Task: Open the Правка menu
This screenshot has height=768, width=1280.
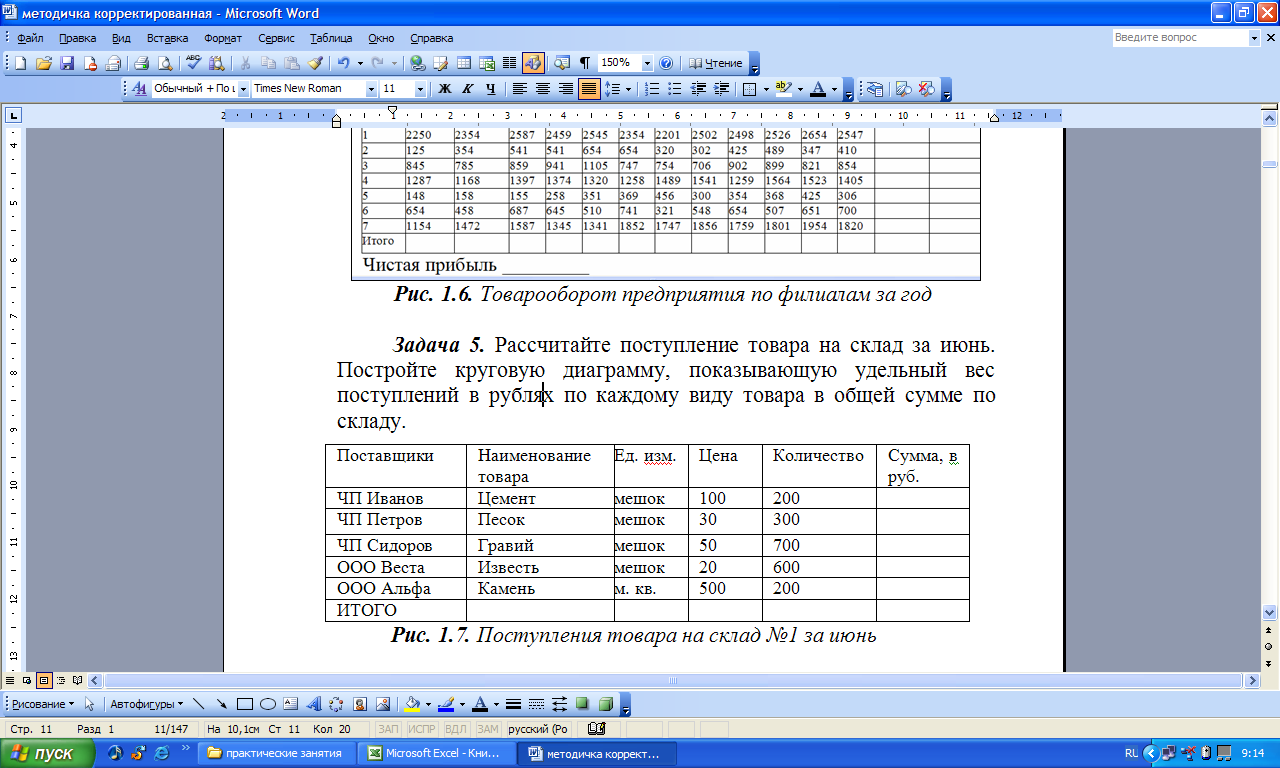Action: [x=77, y=38]
